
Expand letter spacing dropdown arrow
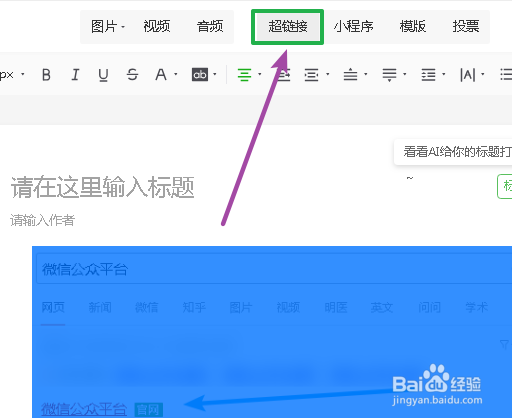click(483, 74)
